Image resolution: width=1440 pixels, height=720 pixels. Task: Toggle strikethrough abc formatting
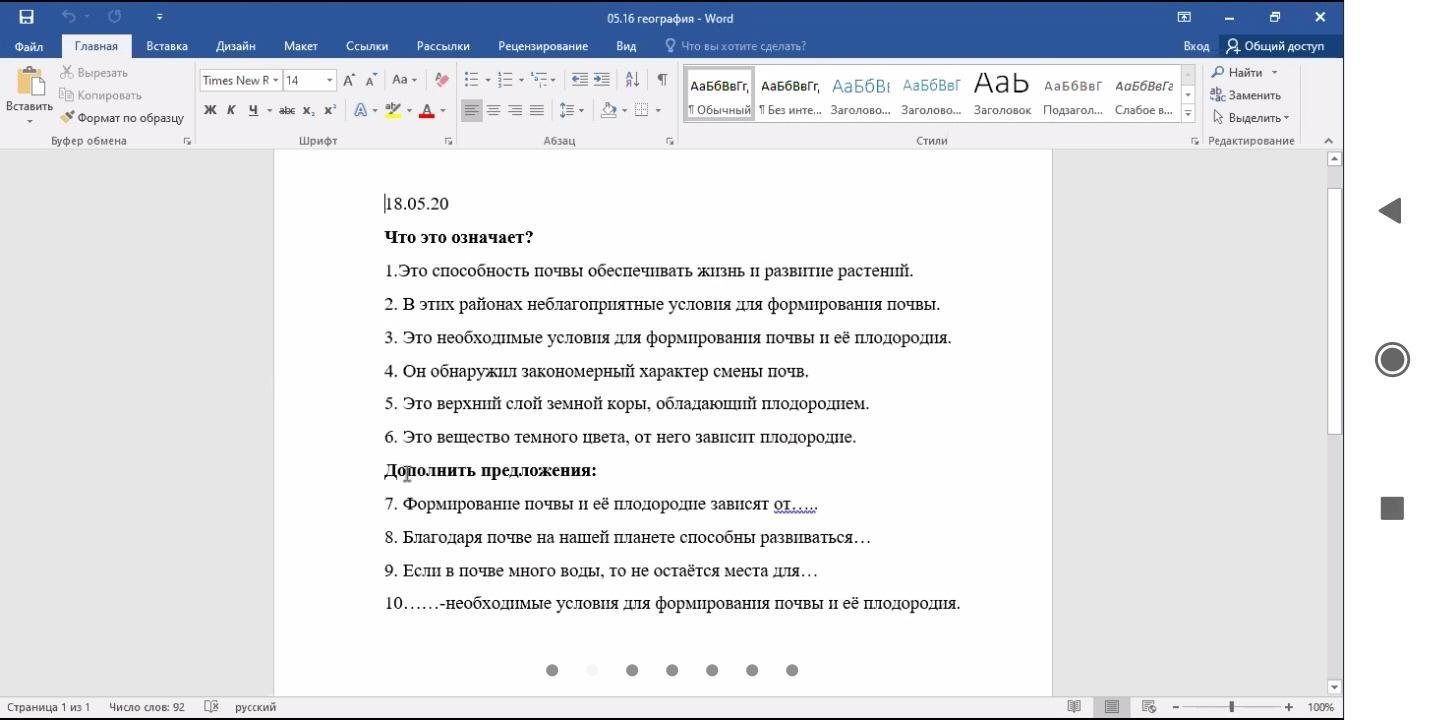tap(287, 110)
